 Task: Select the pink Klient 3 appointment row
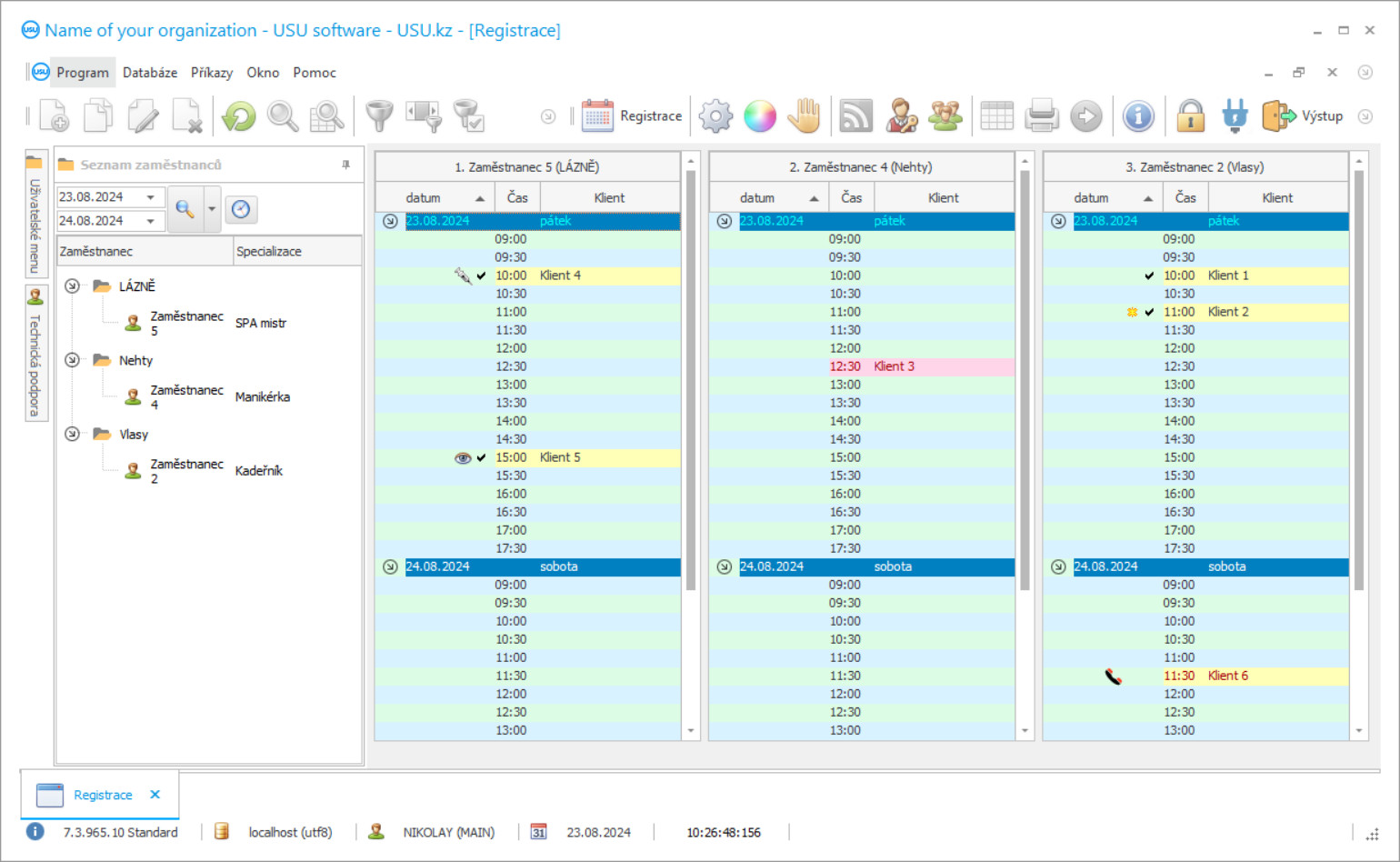(x=894, y=366)
